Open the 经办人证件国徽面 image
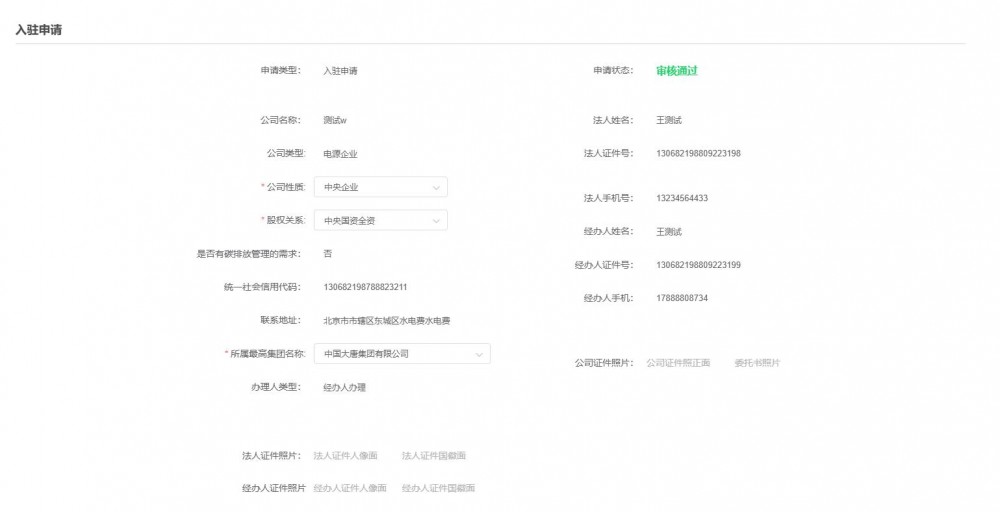Screen dimensions: 1000x512 (438, 488)
